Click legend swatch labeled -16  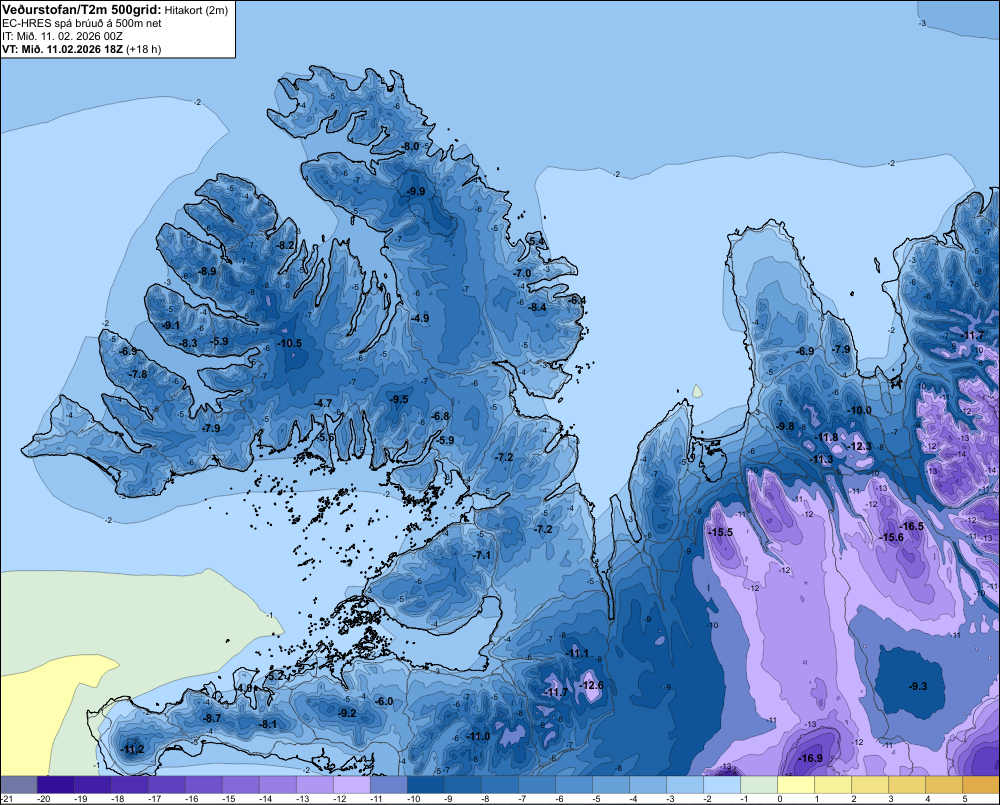click(203, 784)
